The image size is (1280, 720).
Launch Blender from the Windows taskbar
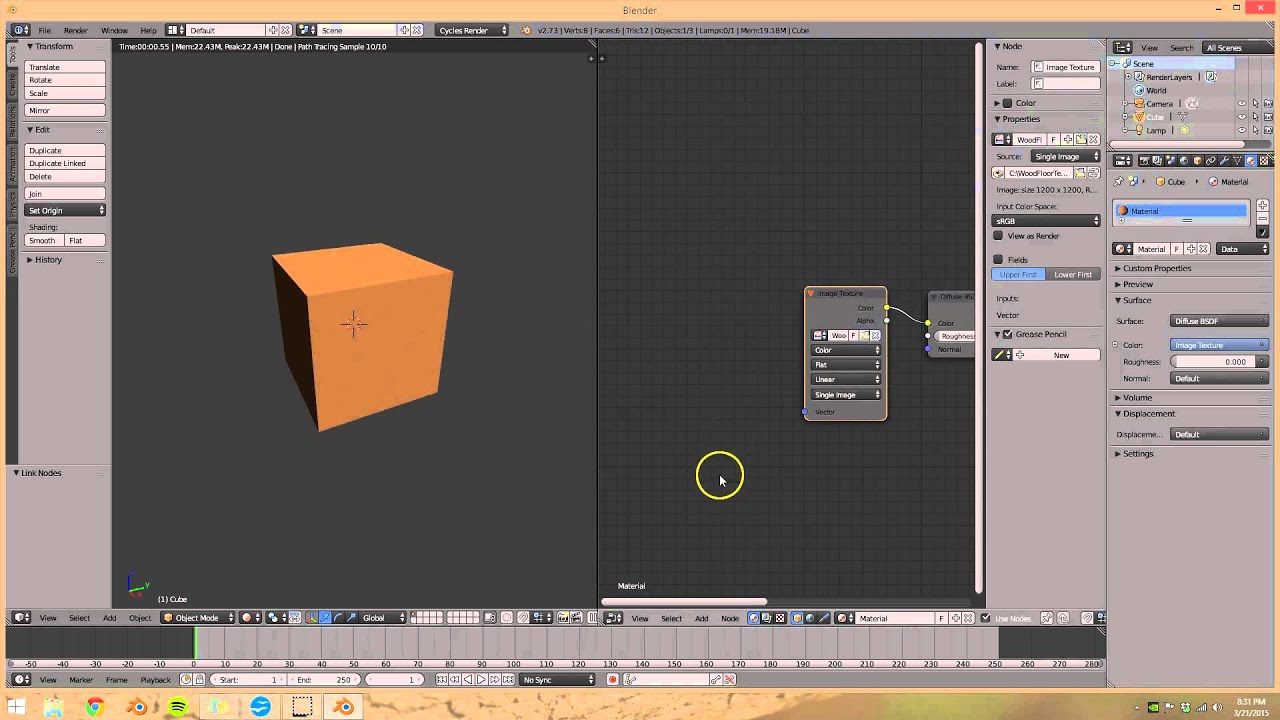345,707
